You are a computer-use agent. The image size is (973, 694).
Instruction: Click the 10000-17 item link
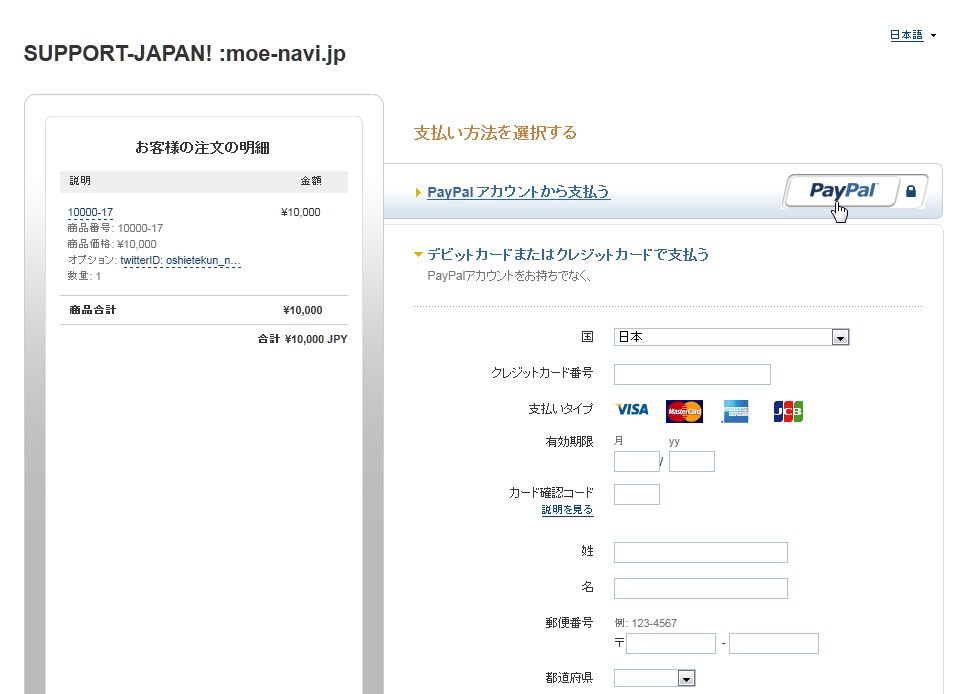[90, 212]
